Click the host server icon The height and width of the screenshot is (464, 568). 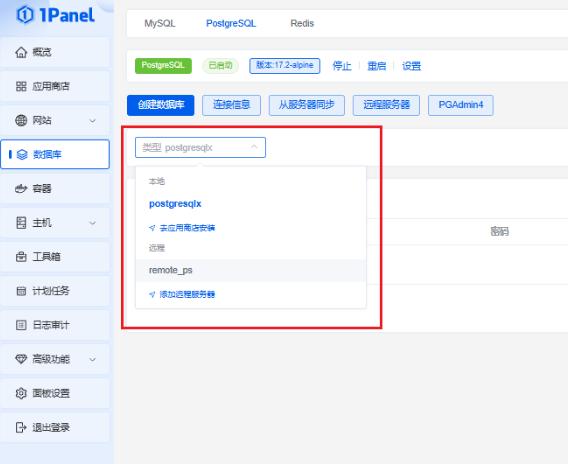21,223
